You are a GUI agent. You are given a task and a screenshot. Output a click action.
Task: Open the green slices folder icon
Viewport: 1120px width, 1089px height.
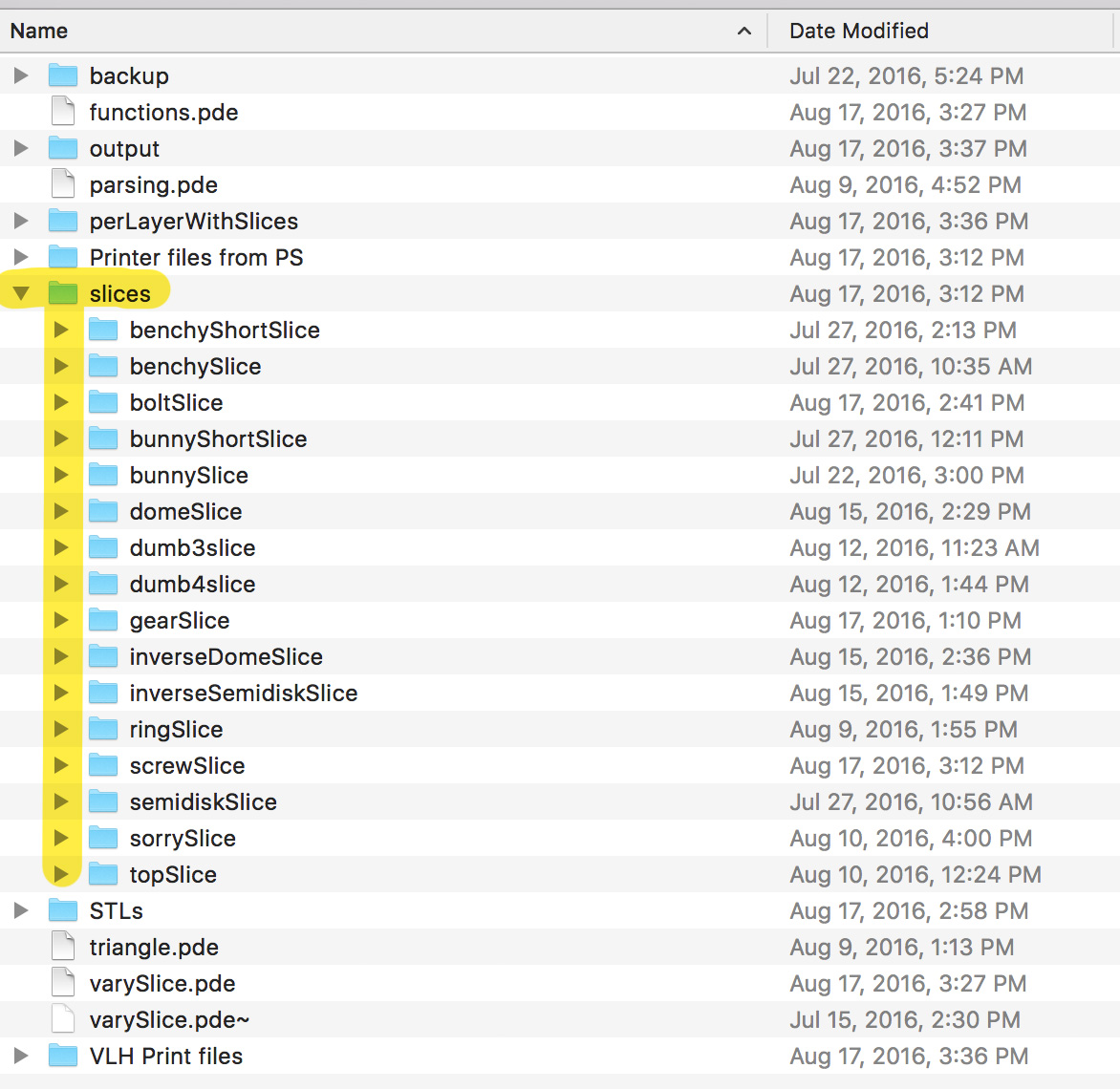coord(62,293)
